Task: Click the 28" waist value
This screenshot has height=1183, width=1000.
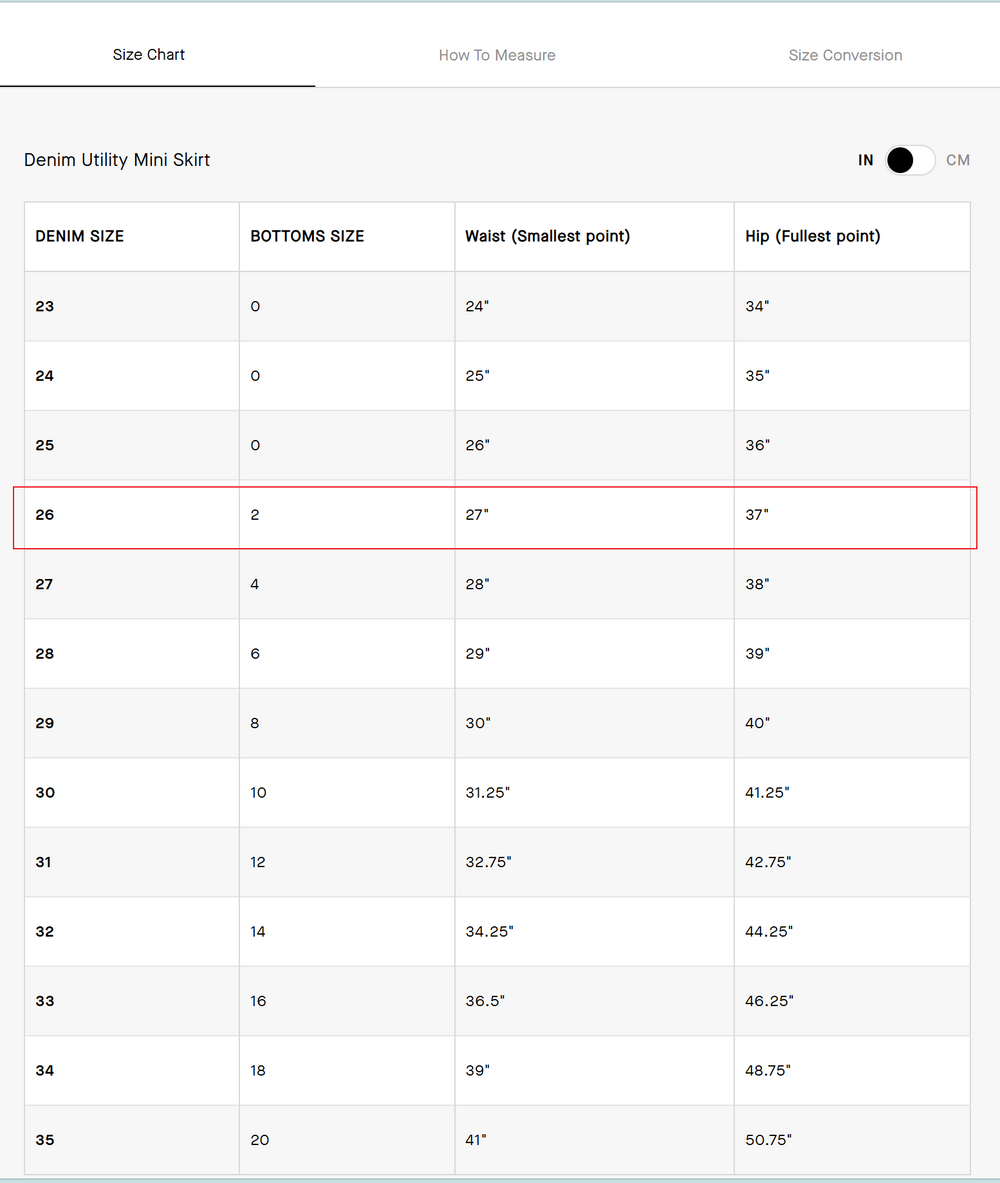Action: 477,584
